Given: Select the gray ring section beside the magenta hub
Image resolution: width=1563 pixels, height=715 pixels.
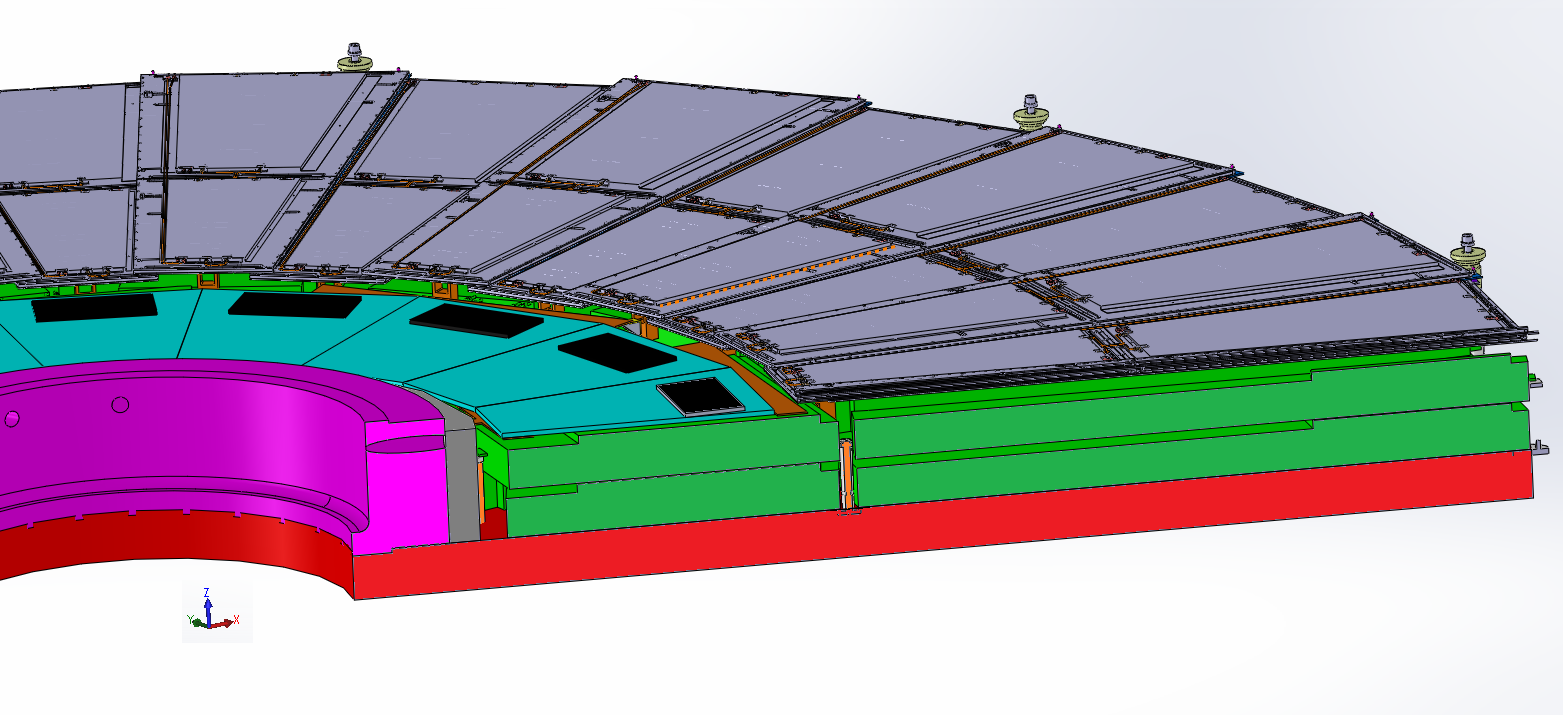Looking at the screenshot, I should point(462,480).
